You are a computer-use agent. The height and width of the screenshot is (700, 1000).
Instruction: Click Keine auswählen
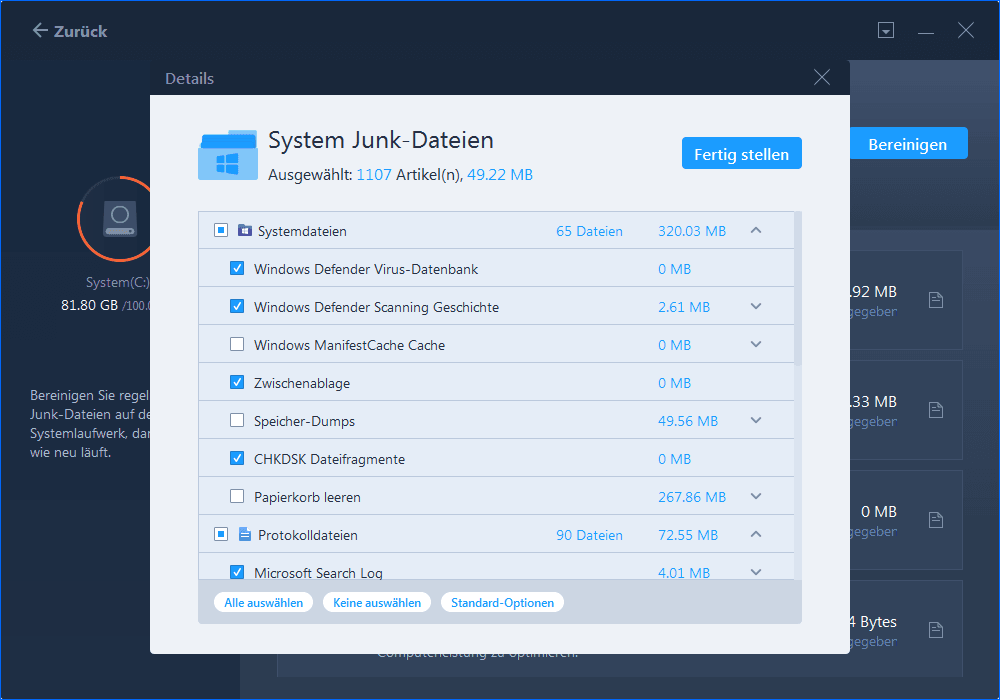pyautogui.click(x=377, y=602)
